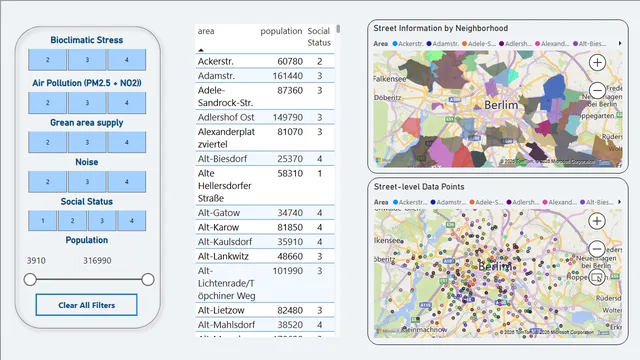Click the population slider maximum handle
Image resolution: width=640 pixels, height=360 pixels.
(148, 280)
